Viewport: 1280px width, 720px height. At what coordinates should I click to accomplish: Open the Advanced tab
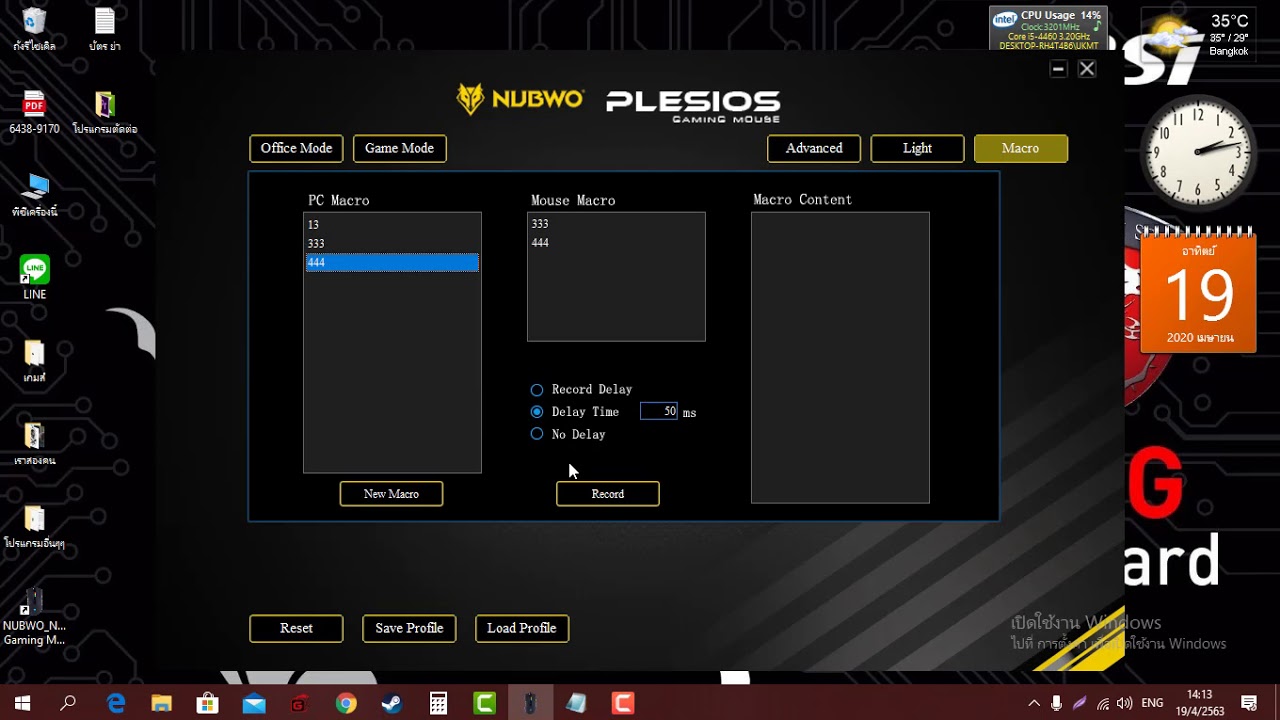coord(814,148)
